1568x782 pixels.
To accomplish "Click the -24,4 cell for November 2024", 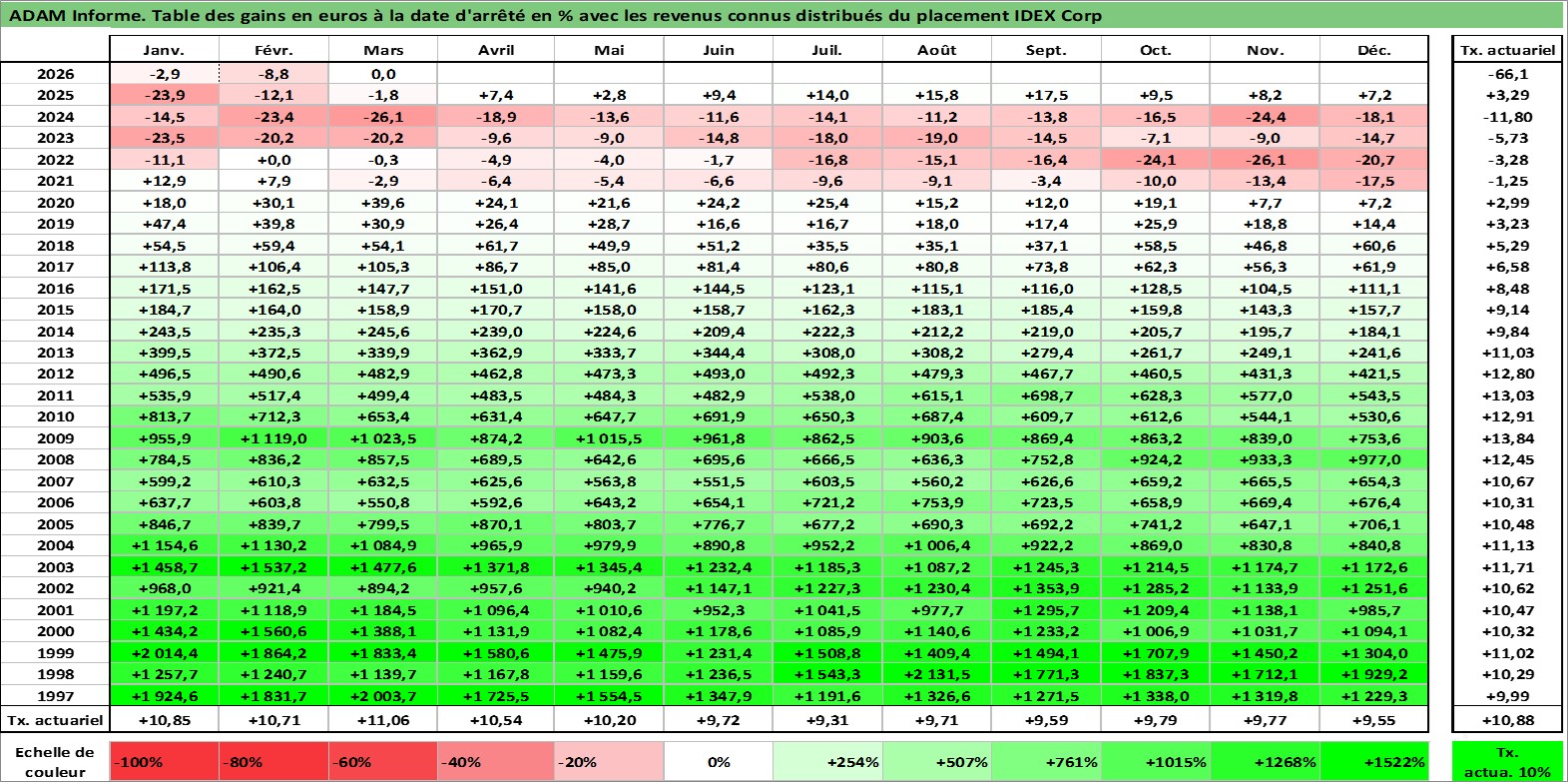I will coord(1265,117).
